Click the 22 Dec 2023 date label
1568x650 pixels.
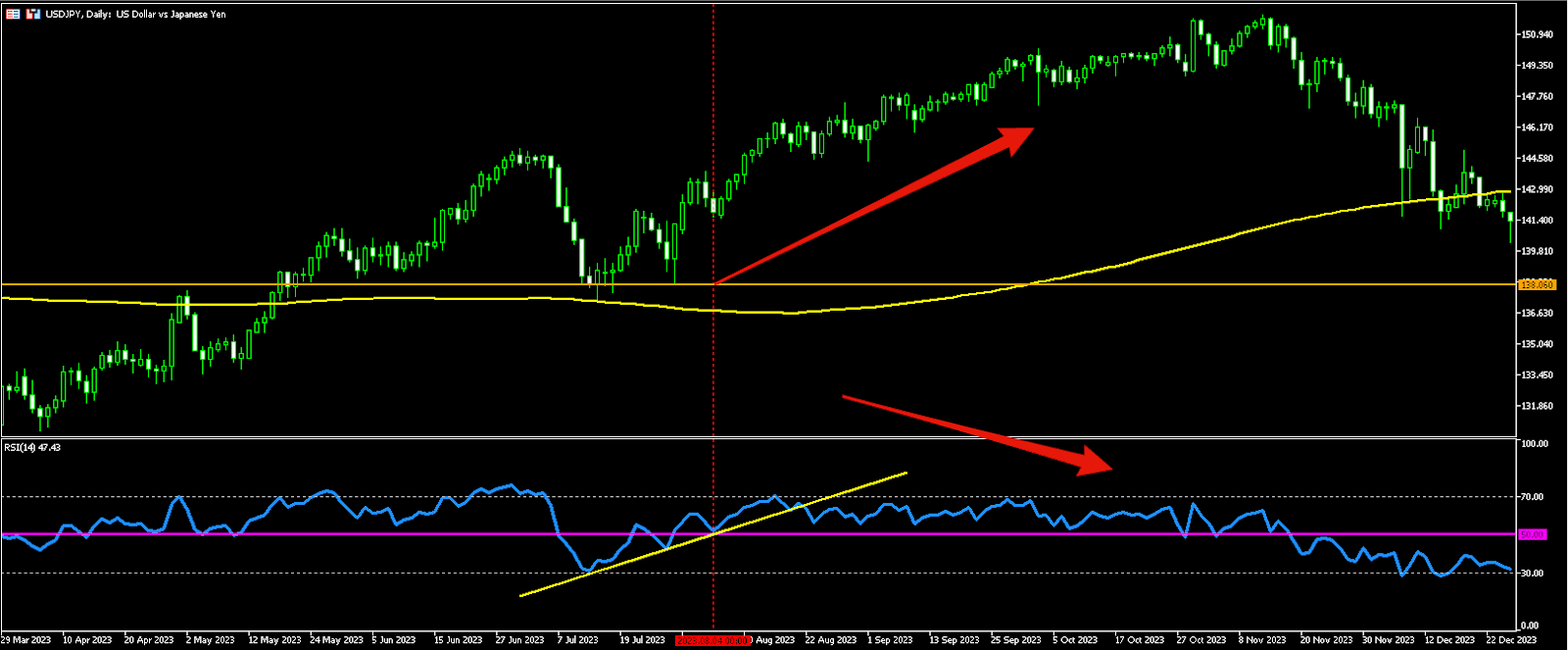[1511, 640]
